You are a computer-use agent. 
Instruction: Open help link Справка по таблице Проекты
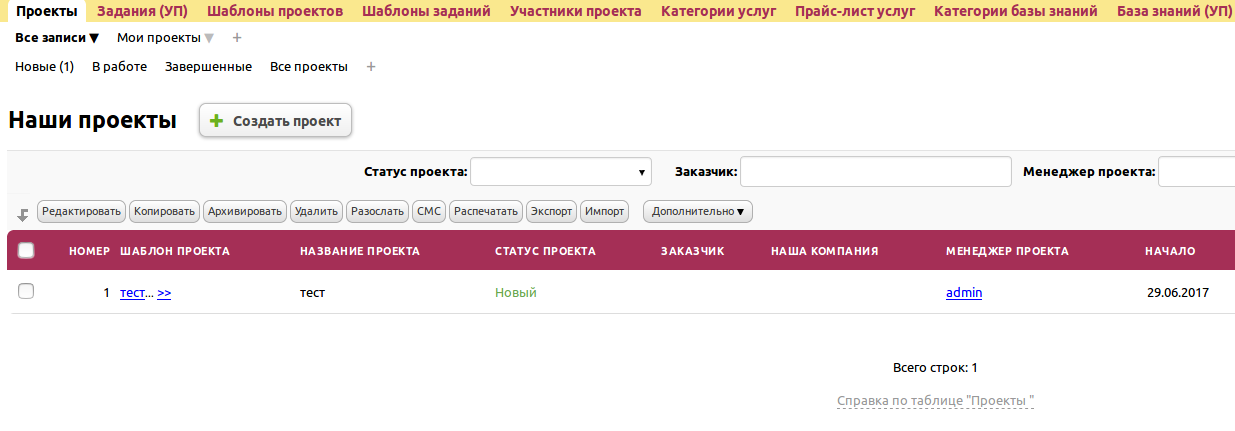[935, 401]
